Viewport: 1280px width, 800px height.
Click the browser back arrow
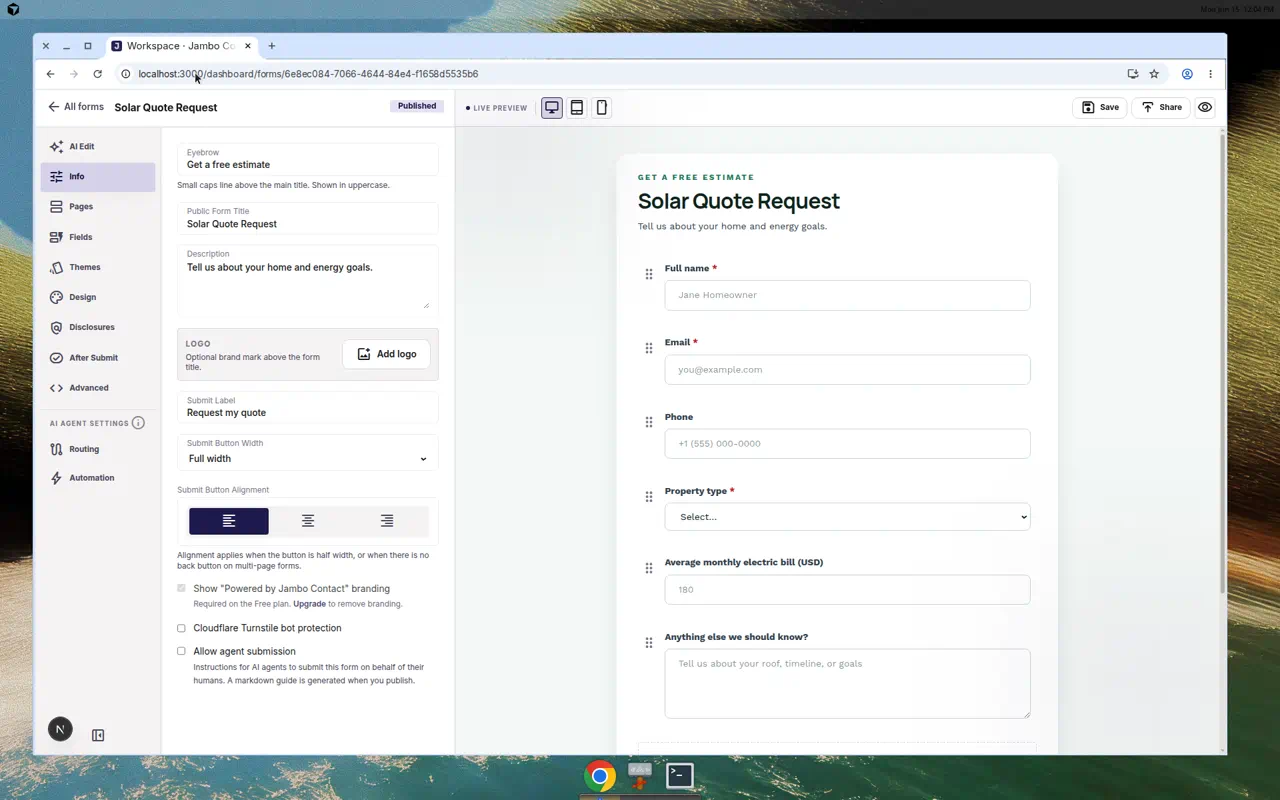point(50,74)
